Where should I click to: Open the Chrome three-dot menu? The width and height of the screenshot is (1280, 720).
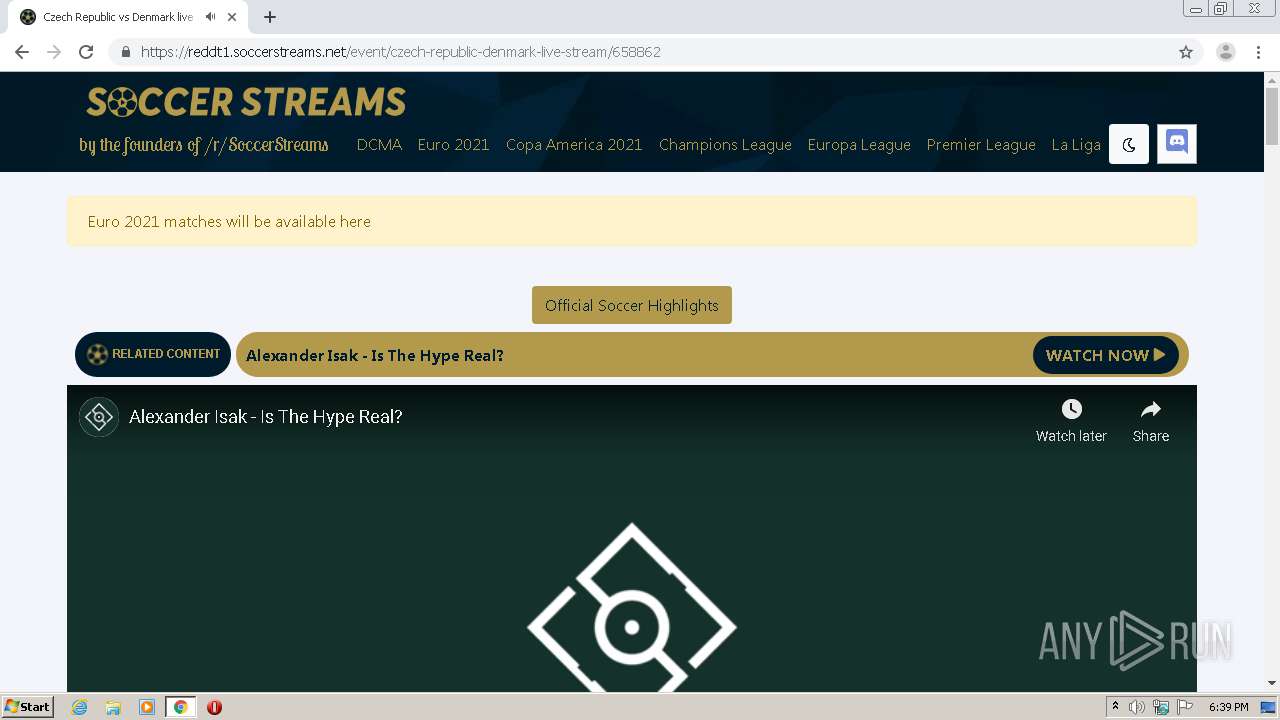pyautogui.click(x=1258, y=52)
